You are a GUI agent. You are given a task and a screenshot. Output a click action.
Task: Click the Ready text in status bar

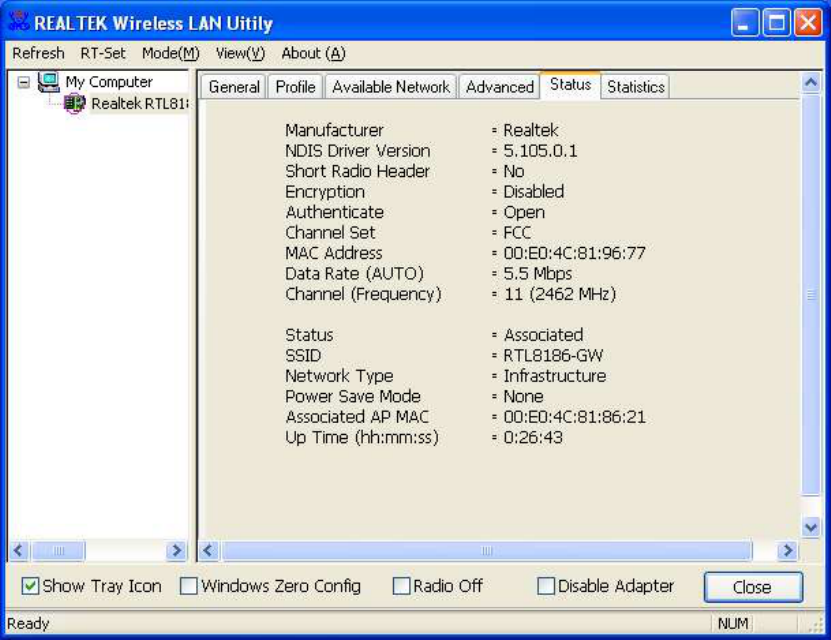point(28,624)
